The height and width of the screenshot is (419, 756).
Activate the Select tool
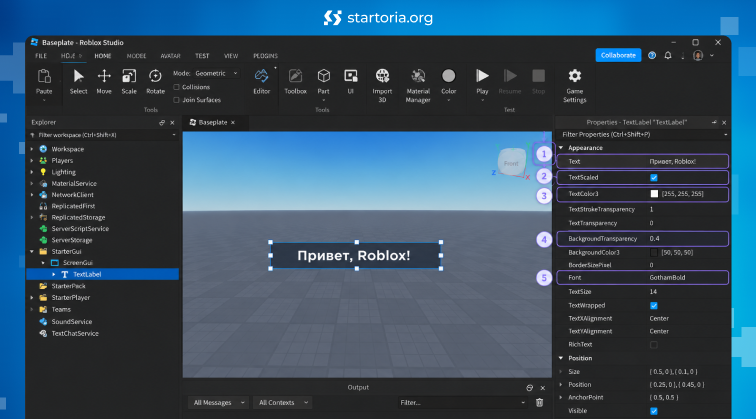pos(78,76)
